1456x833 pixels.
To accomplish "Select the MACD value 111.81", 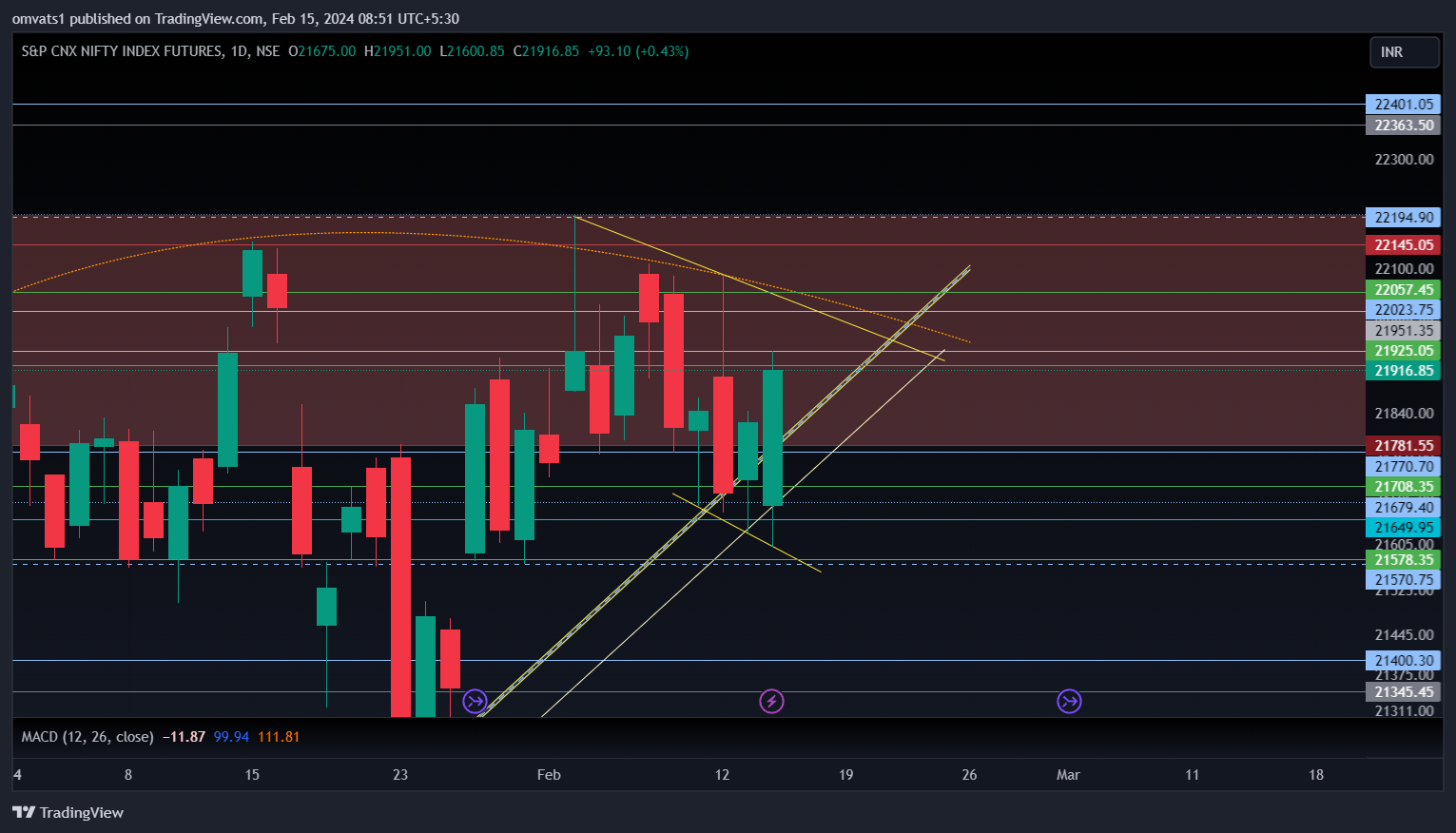I will pyautogui.click(x=279, y=737).
